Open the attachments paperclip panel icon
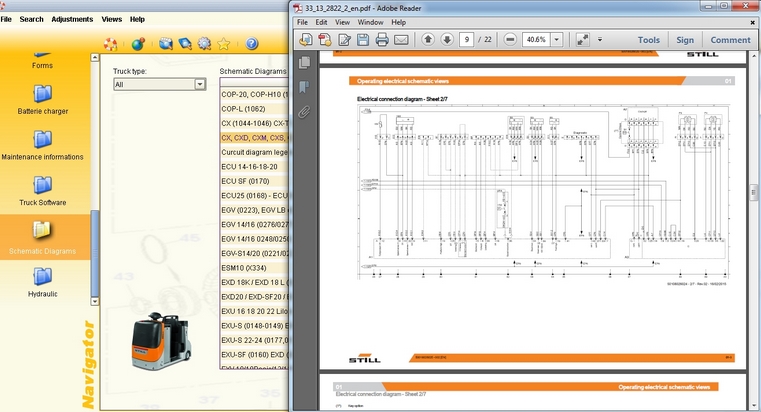This screenshot has width=761, height=412. 304,112
